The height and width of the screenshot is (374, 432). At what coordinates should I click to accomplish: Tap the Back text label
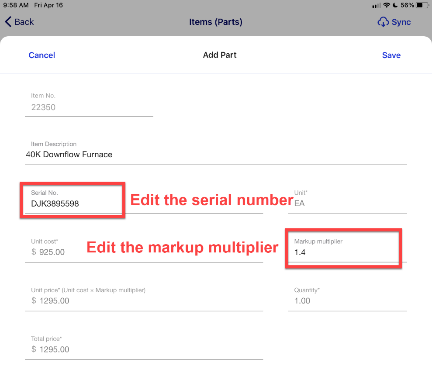(x=24, y=22)
